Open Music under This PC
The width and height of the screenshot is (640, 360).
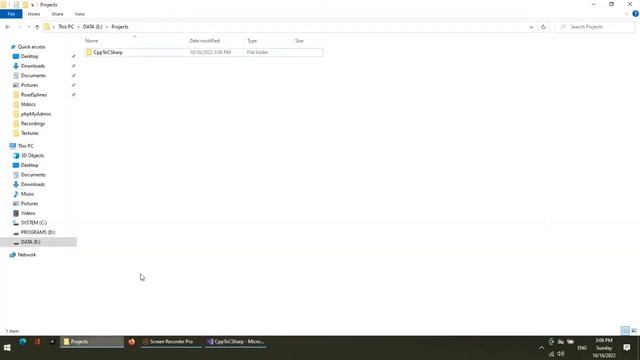(27, 194)
